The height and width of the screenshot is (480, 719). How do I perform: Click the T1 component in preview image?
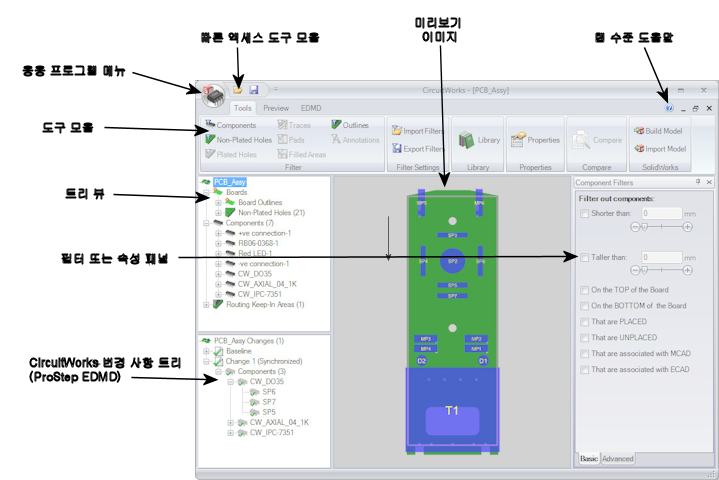[x=452, y=411]
